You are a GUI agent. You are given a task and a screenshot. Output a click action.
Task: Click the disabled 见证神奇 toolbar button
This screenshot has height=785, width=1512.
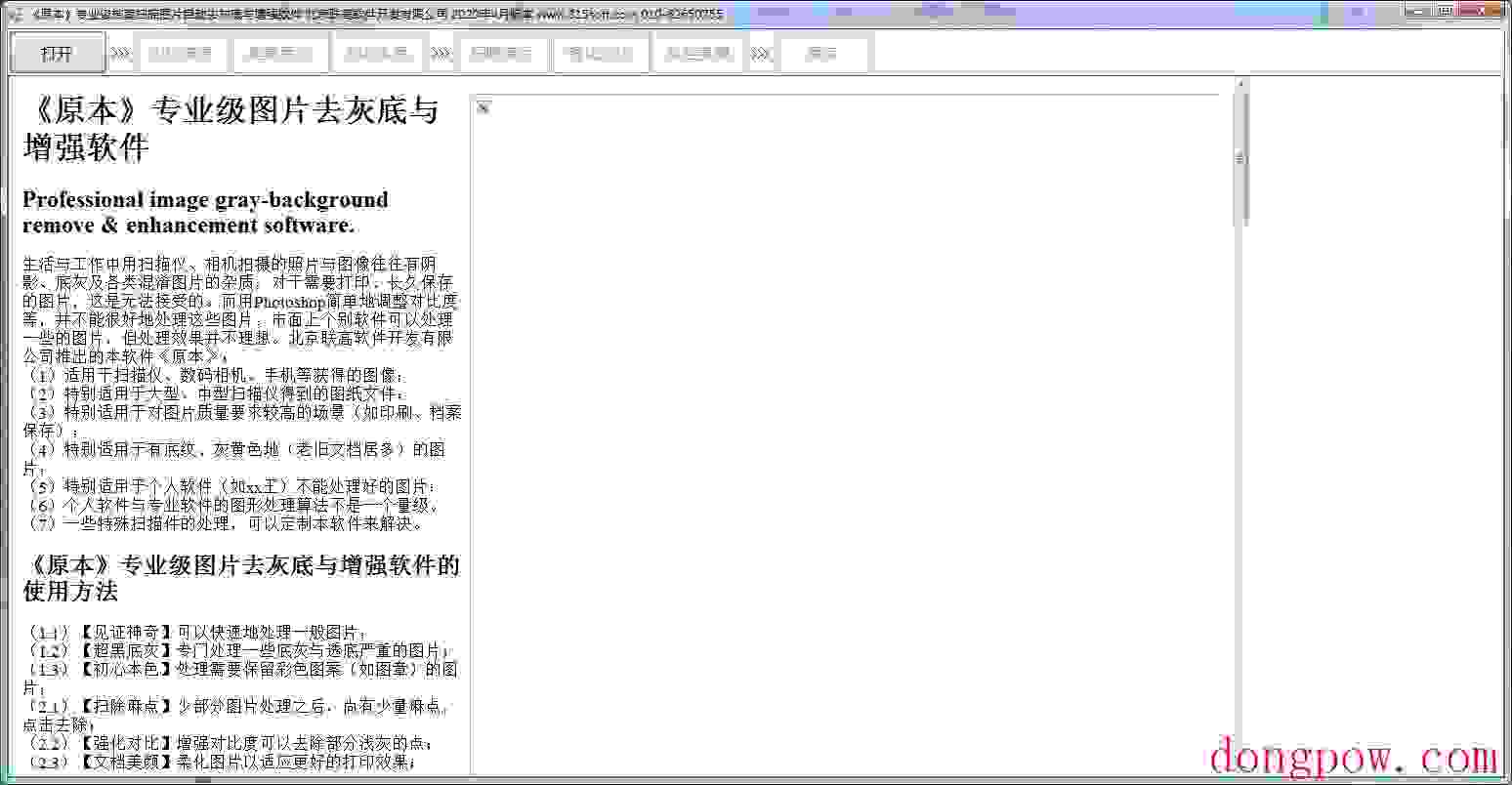point(180,54)
